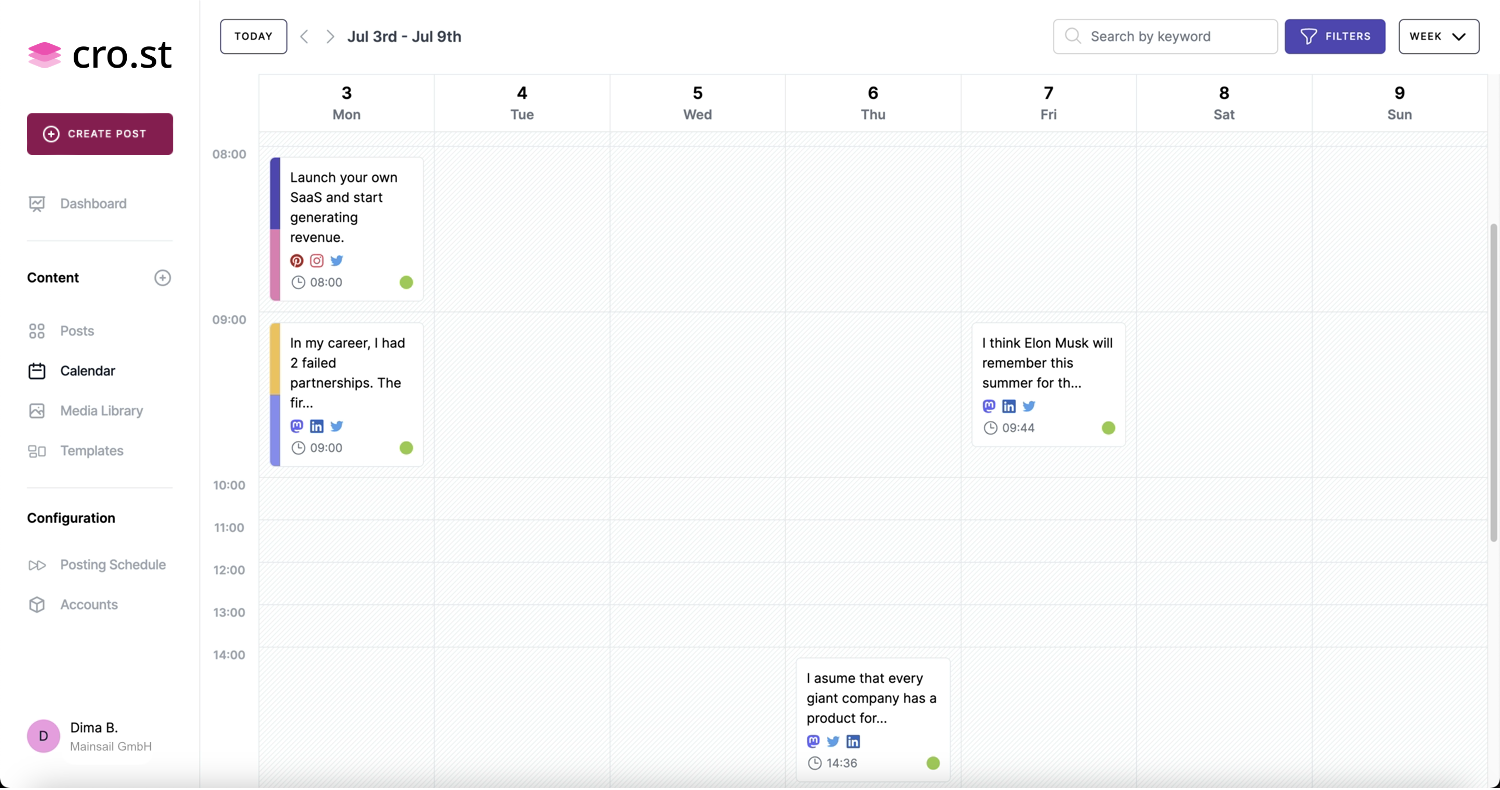Click the Pinterest icon on SaaS post
This screenshot has width=1500, height=790.
point(297,261)
